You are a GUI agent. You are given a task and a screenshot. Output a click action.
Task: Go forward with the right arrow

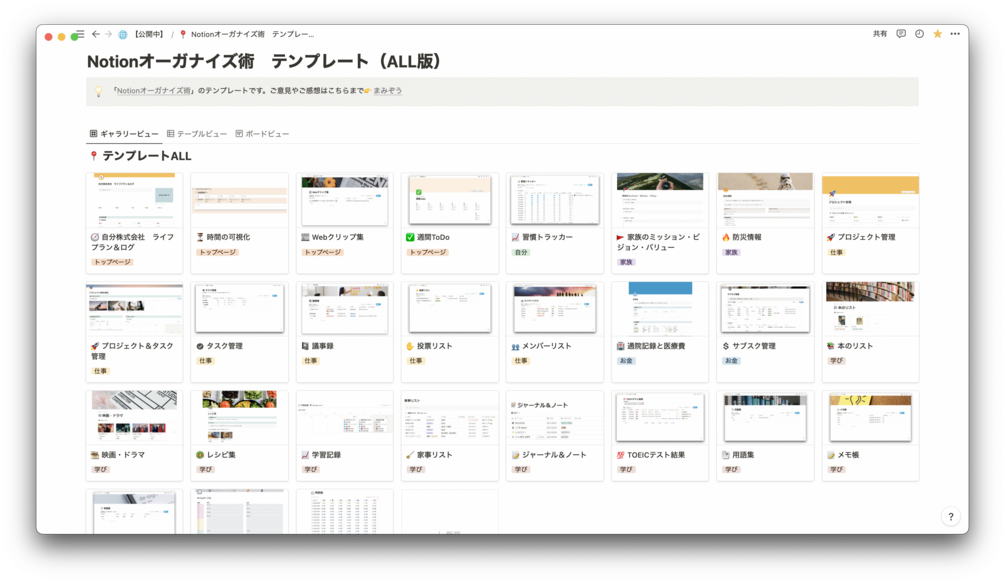click(x=108, y=34)
